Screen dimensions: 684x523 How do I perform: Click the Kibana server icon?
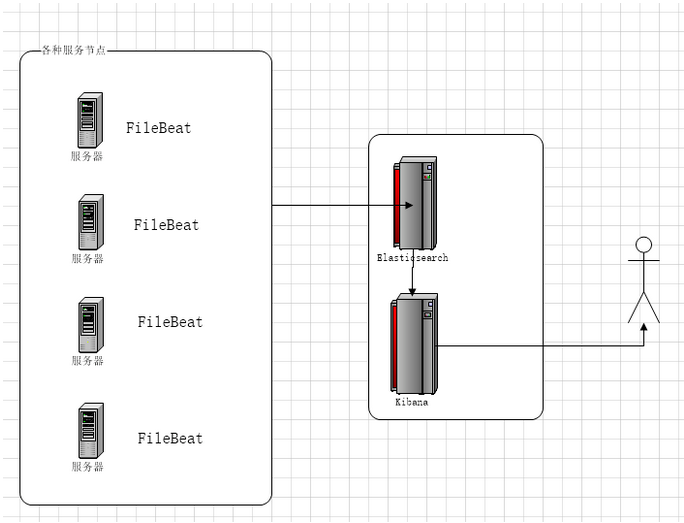[414, 344]
